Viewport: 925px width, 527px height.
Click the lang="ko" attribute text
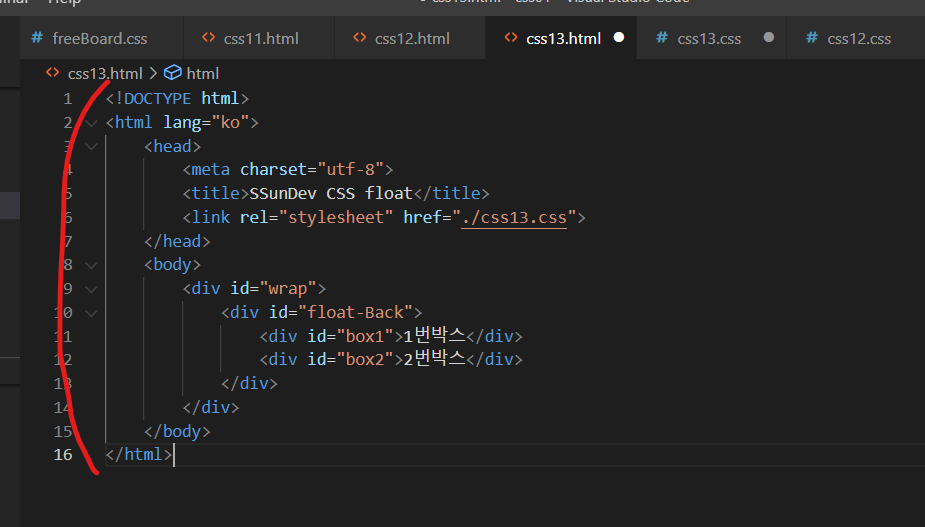tap(206, 122)
